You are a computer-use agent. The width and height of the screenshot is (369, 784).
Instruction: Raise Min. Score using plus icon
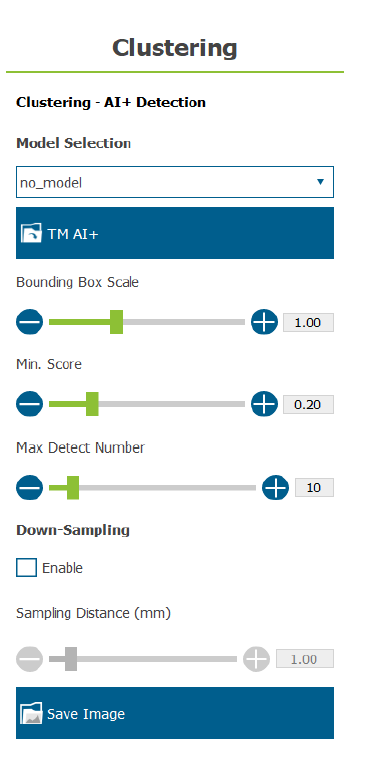pos(264,404)
